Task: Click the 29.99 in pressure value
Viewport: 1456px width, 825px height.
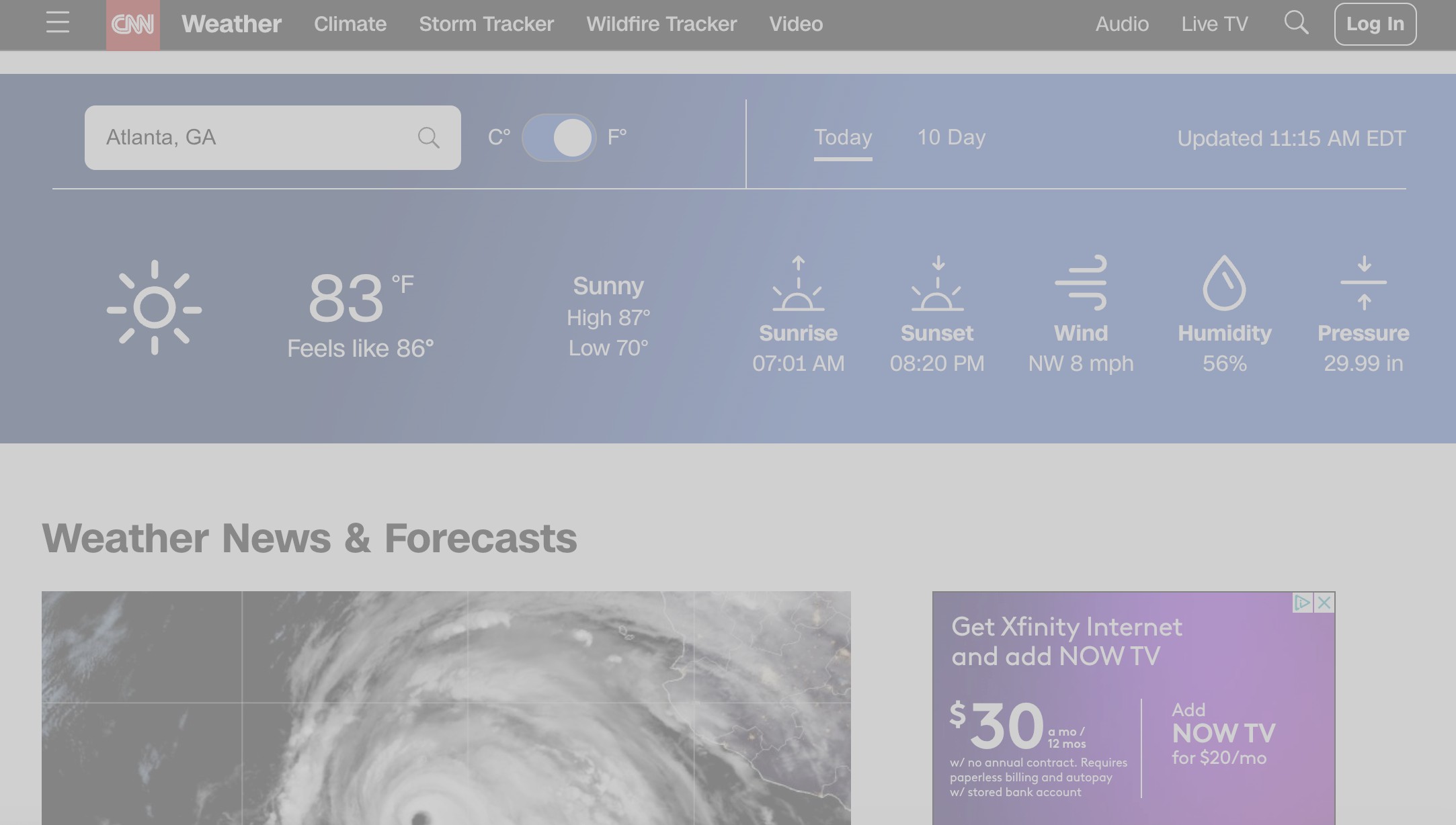Action: (1363, 363)
